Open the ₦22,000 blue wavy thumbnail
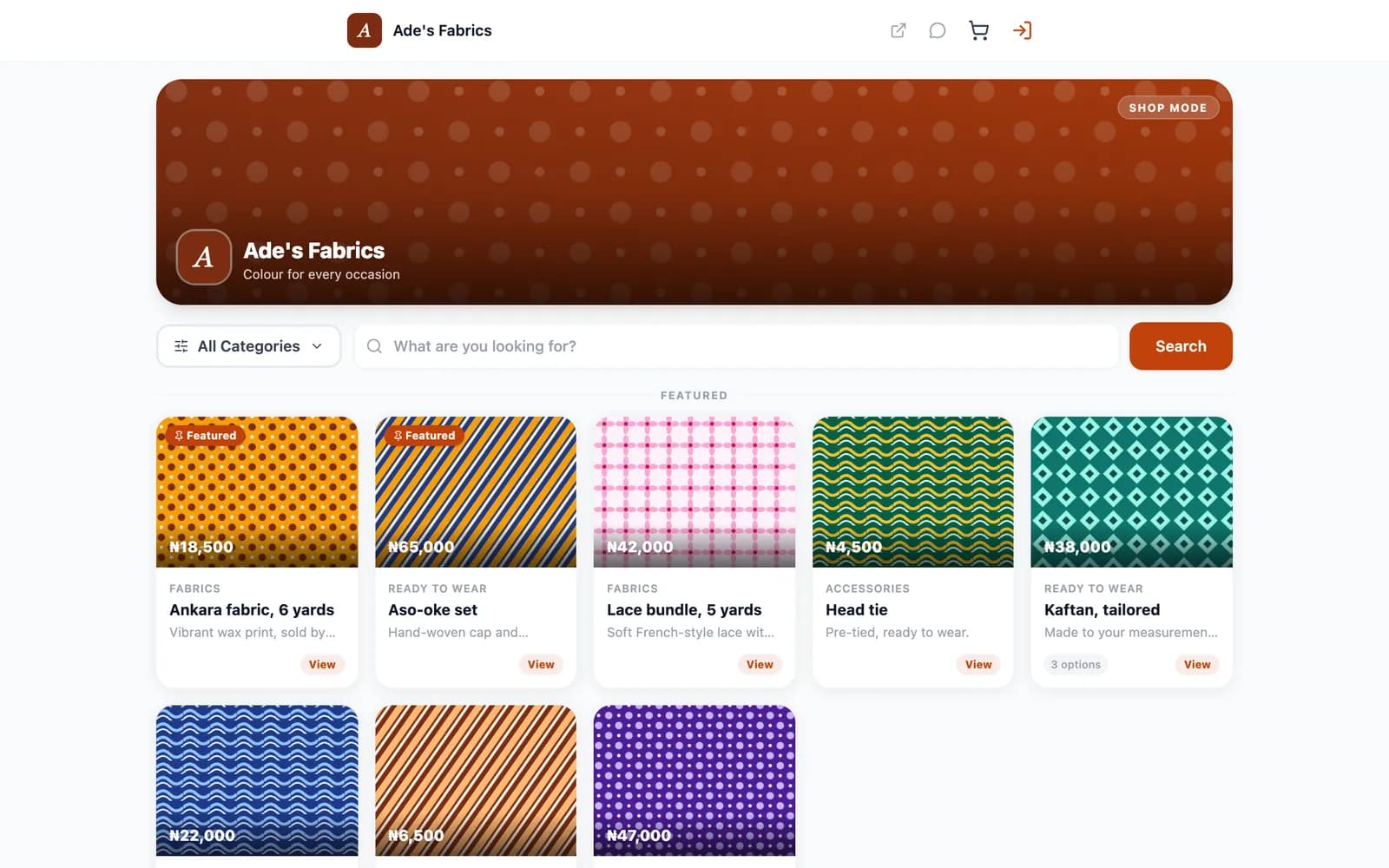 257,780
